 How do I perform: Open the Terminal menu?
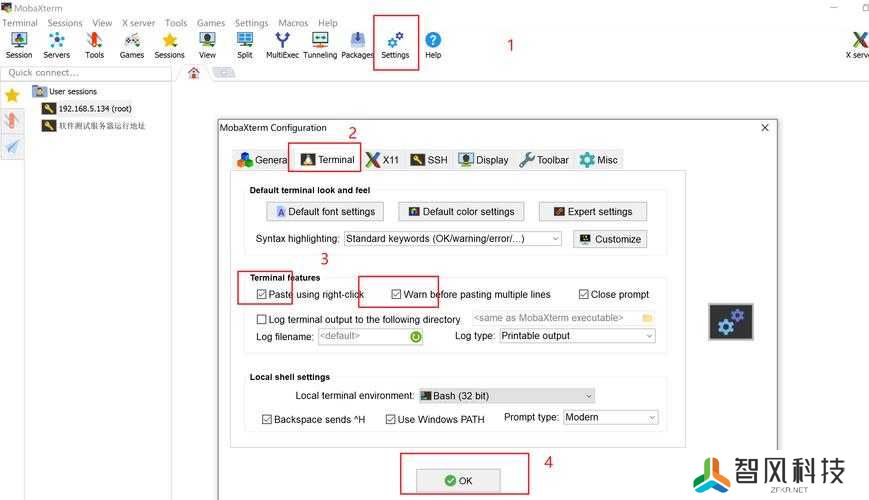pos(19,23)
